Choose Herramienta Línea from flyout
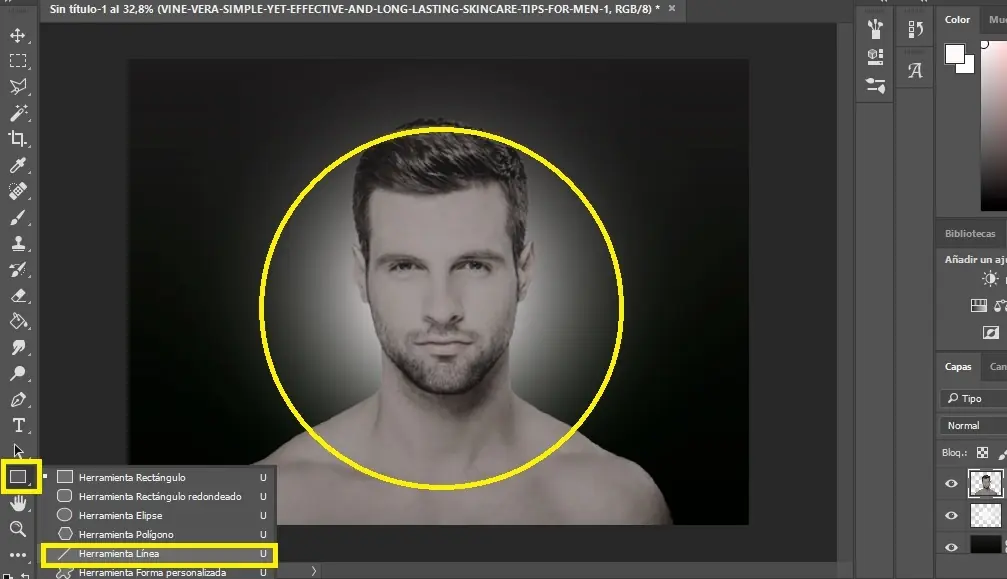1007x579 pixels. tap(159, 553)
